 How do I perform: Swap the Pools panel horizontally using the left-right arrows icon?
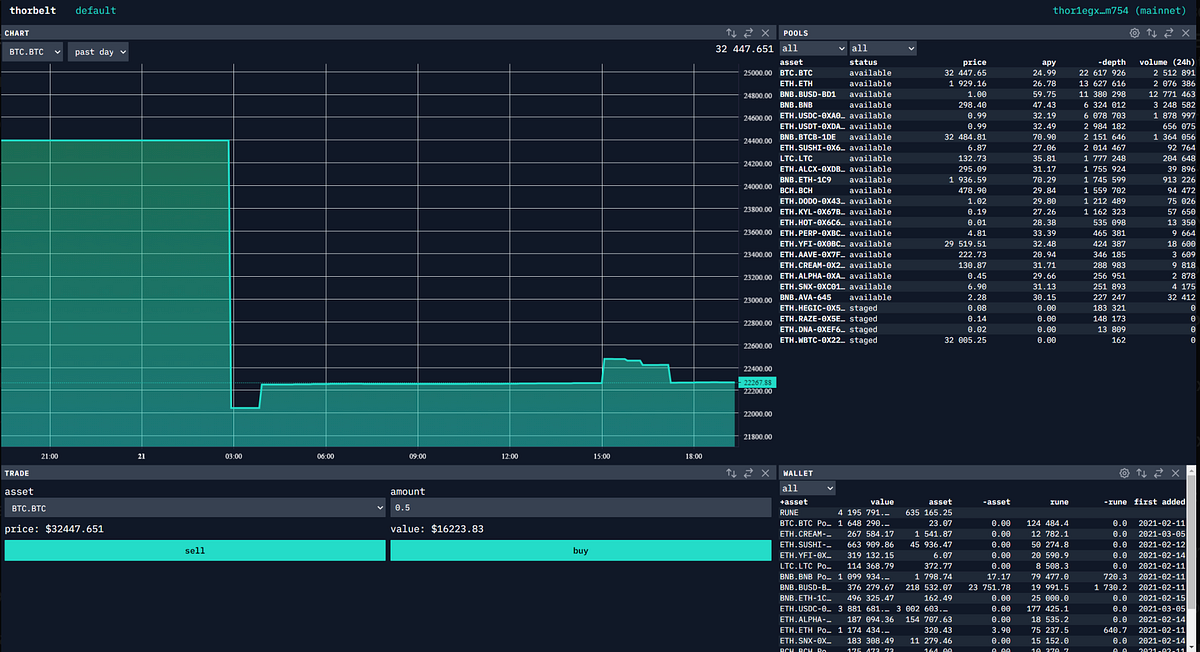[1169, 33]
